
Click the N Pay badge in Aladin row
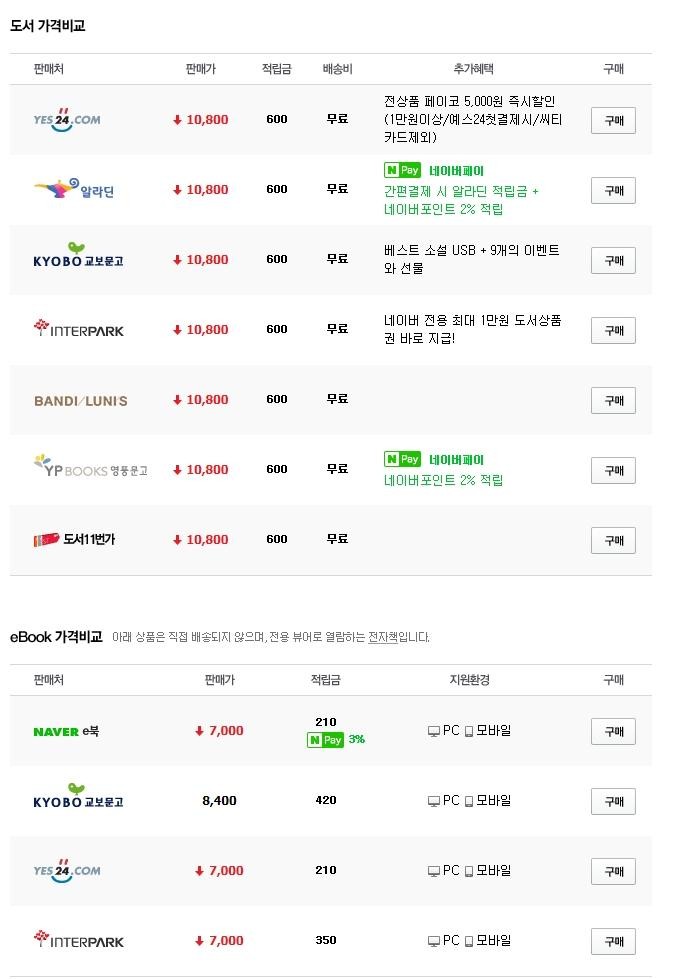point(402,170)
